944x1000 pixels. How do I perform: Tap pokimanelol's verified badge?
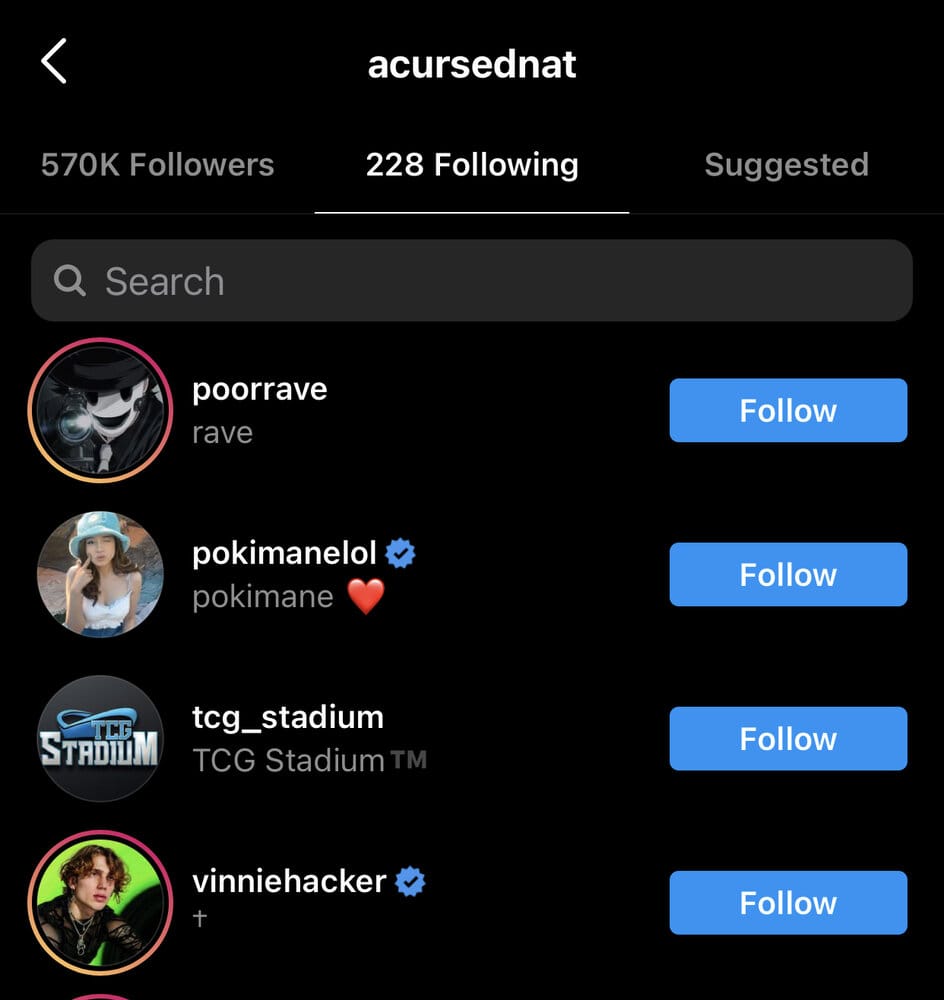(400, 553)
